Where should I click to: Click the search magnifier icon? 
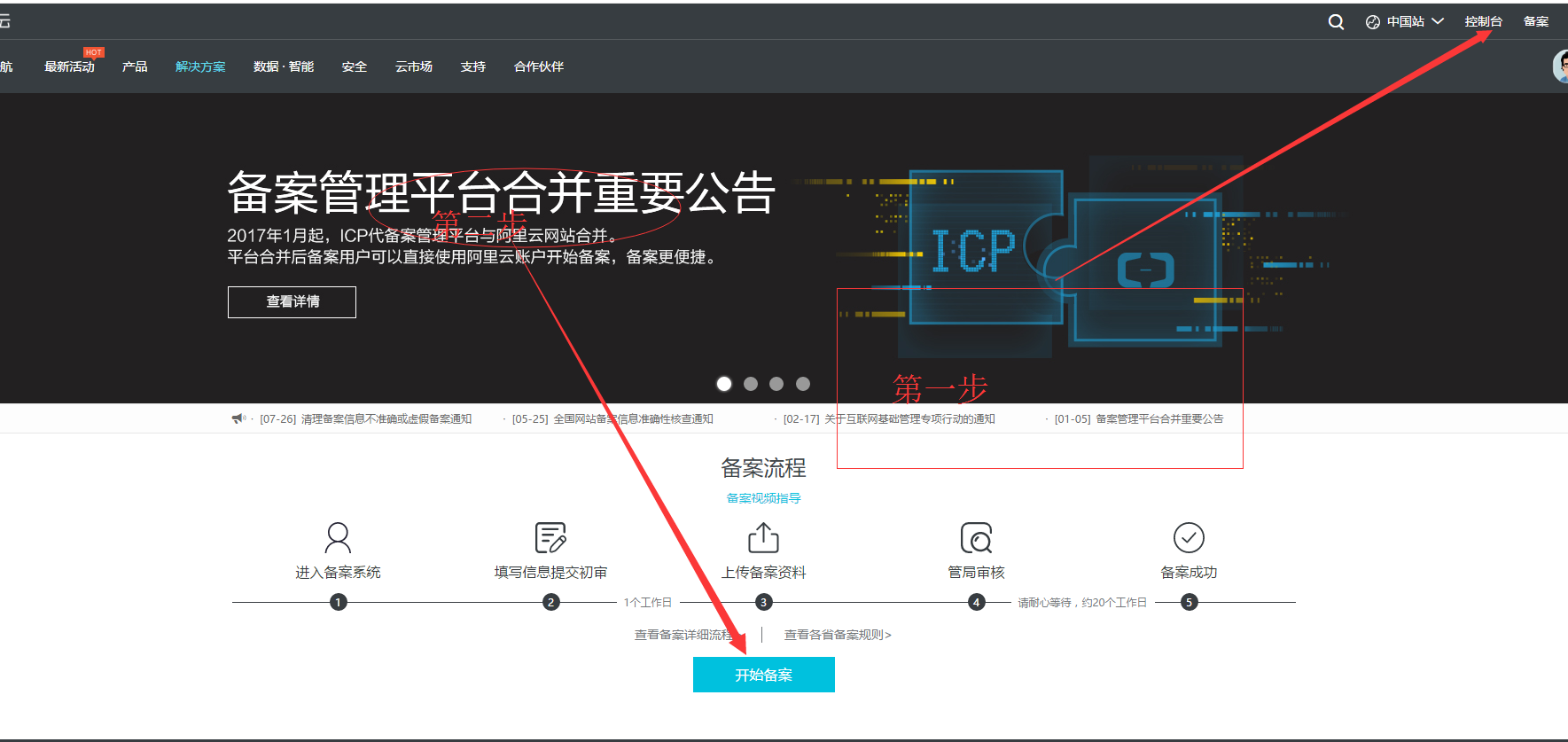pos(1336,22)
